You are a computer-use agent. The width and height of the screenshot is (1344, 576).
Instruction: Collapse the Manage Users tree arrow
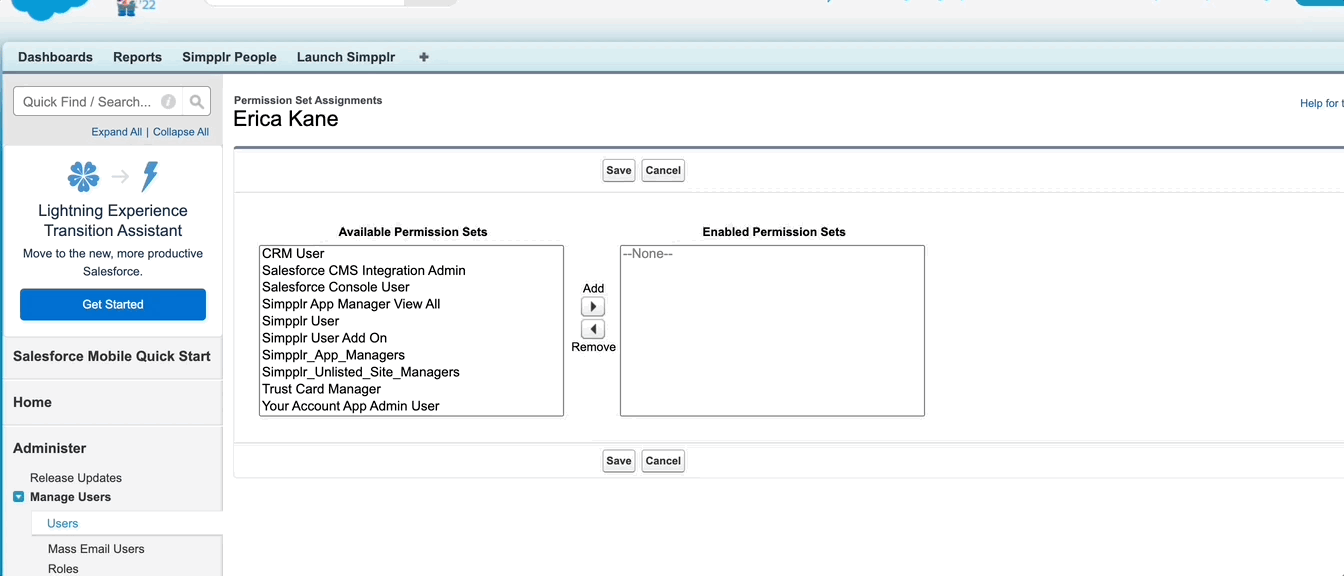[x=18, y=497]
